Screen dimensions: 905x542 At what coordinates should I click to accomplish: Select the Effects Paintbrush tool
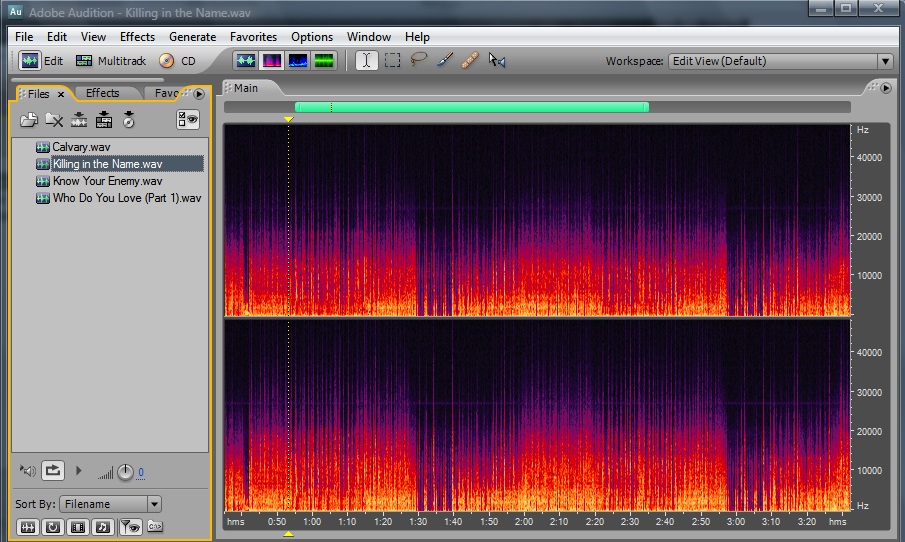pyautogui.click(x=444, y=60)
